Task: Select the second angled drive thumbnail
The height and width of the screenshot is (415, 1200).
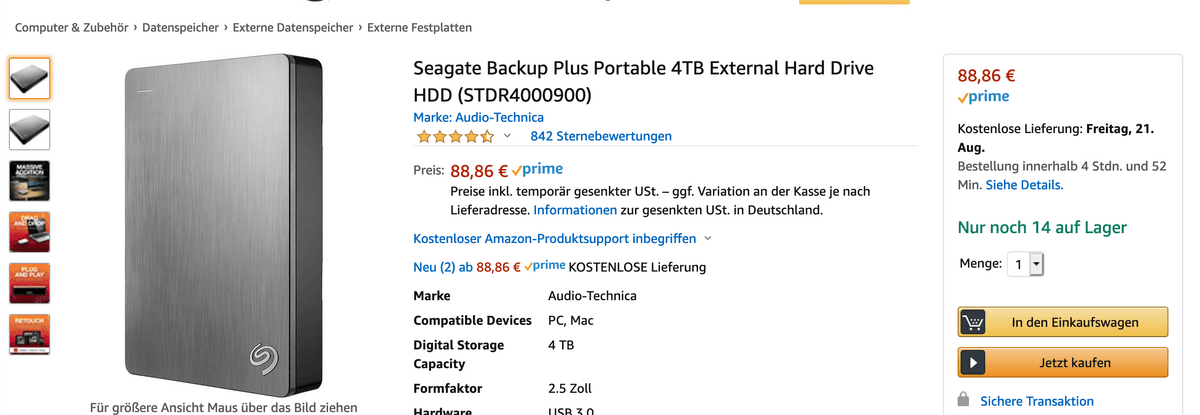Action: [29, 129]
